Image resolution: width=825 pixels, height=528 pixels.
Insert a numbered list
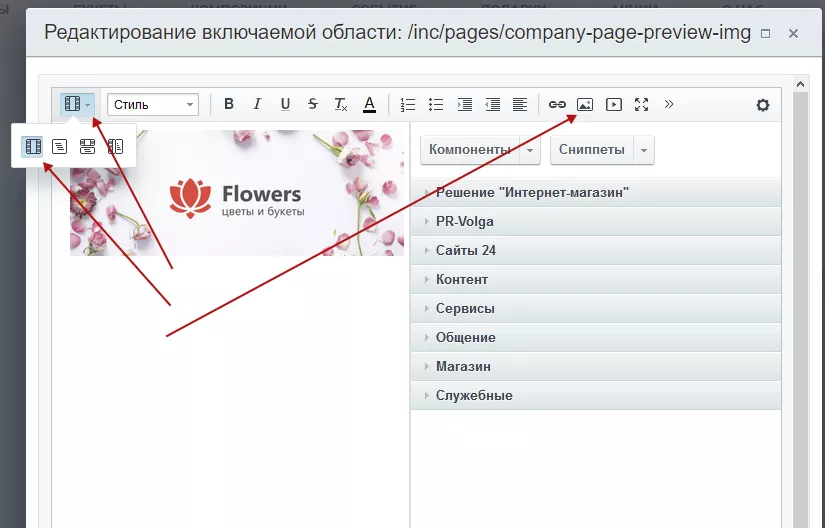408,104
